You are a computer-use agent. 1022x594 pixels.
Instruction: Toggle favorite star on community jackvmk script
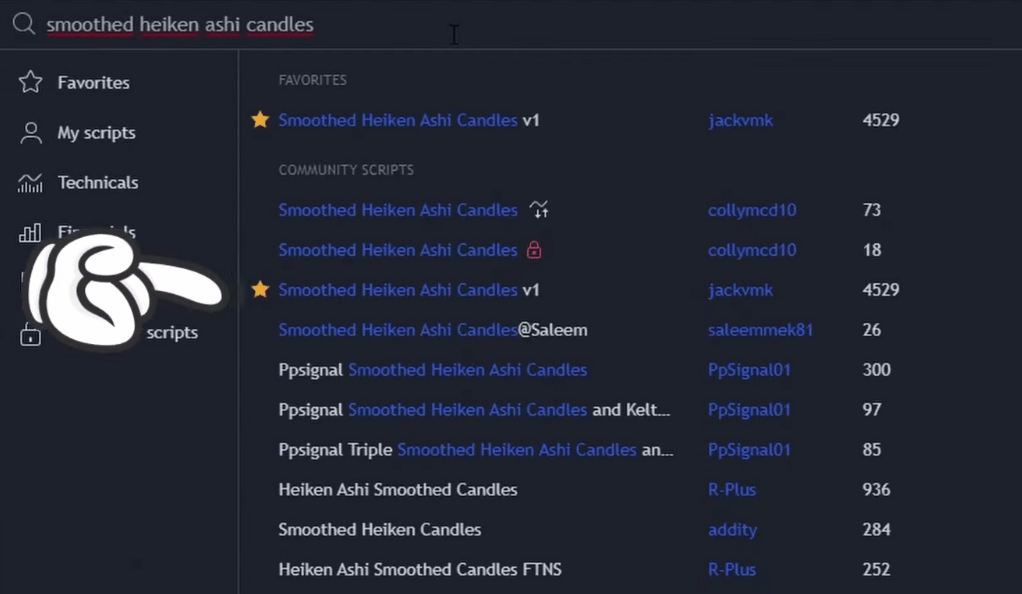tap(260, 290)
